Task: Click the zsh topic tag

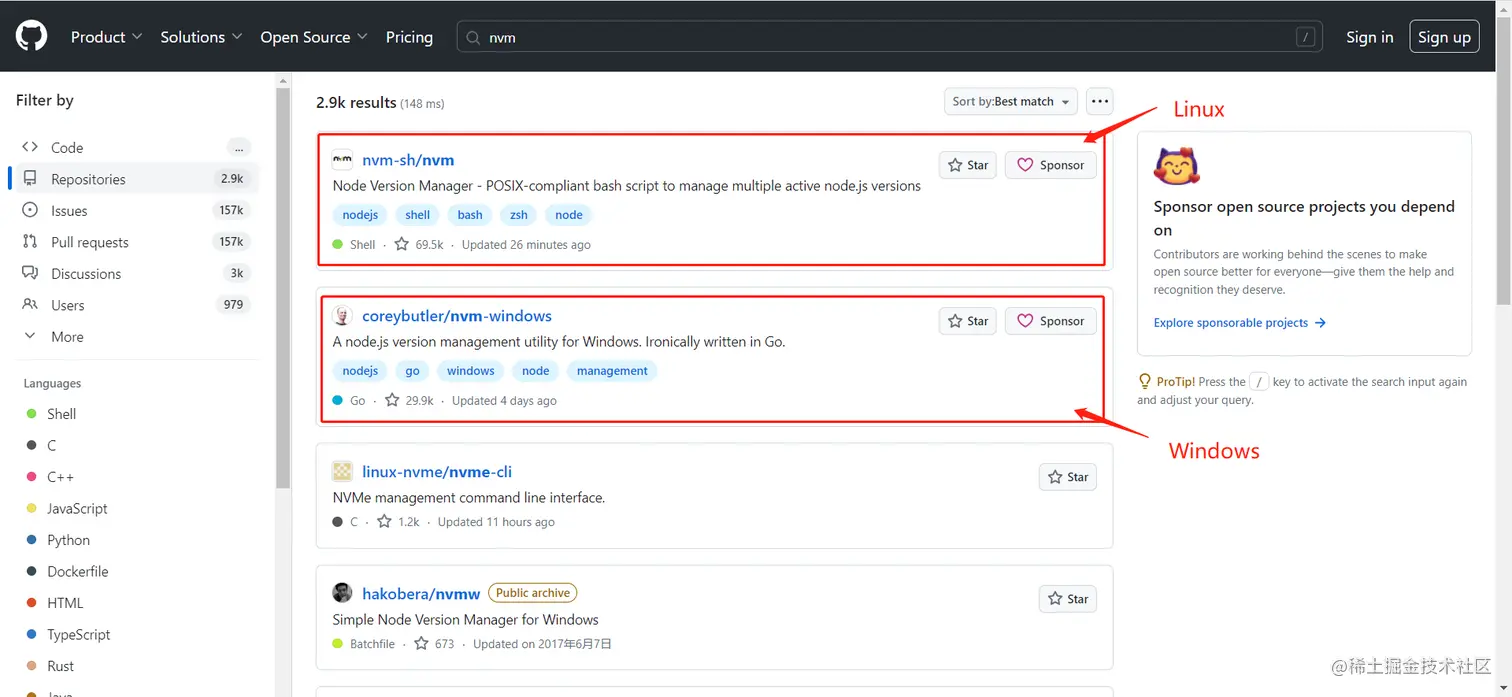Action: pyautogui.click(x=519, y=215)
